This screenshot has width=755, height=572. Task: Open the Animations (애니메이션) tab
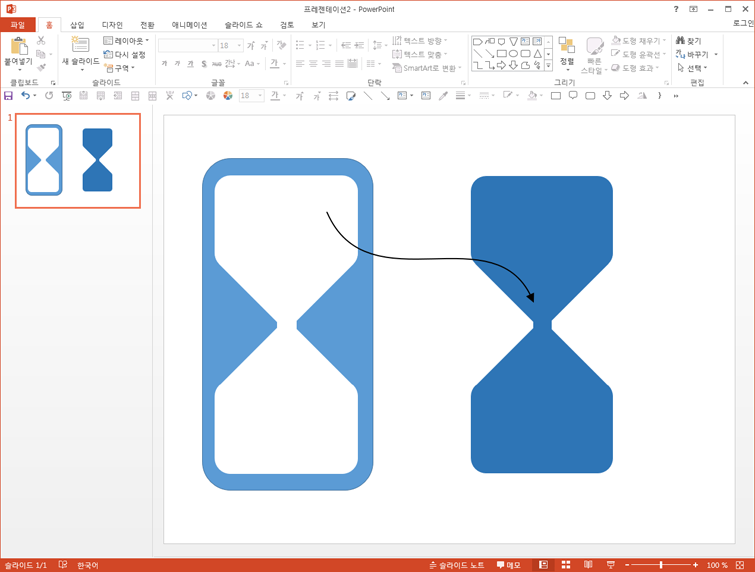coord(189,25)
